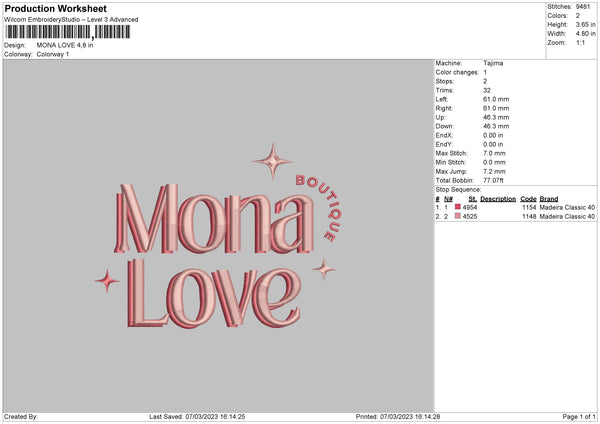Click thread code '1154' in row 1
The width and height of the screenshot is (600, 424).
point(529,207)
